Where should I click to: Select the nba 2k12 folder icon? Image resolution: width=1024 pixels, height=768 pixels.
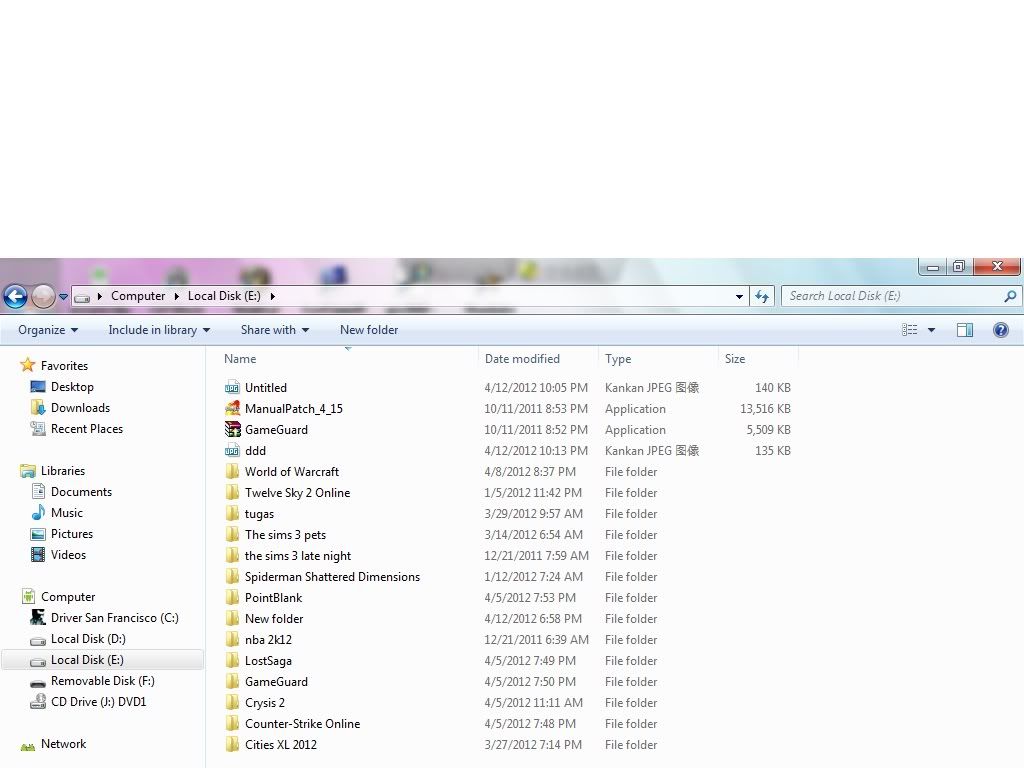pyautogui.click(x=232, y=639)
